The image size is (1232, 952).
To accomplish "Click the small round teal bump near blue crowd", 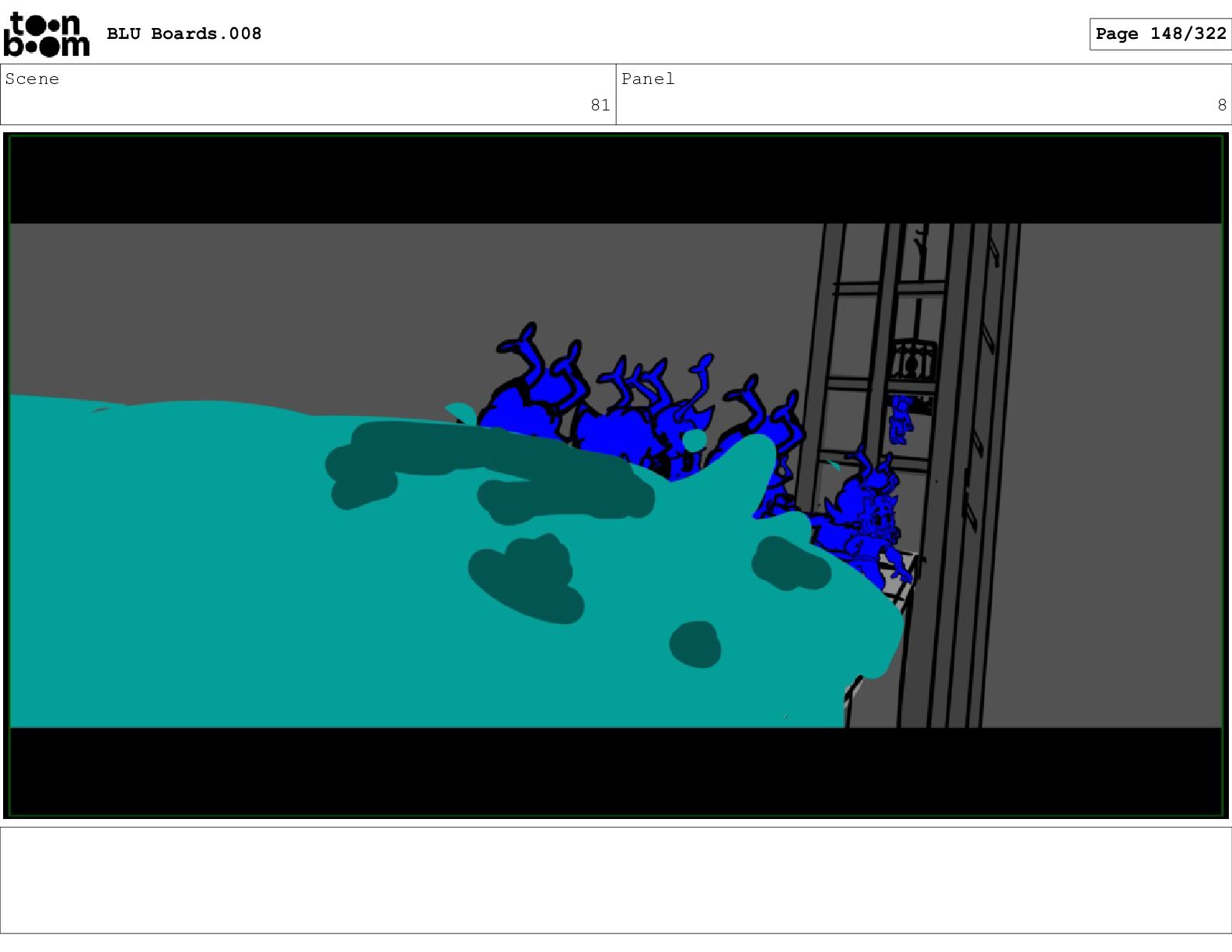I will 694,441.
